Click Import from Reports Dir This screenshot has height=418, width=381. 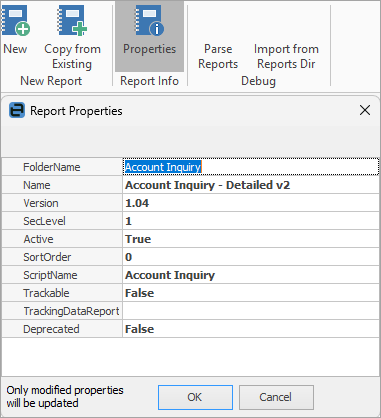(286, 56)
